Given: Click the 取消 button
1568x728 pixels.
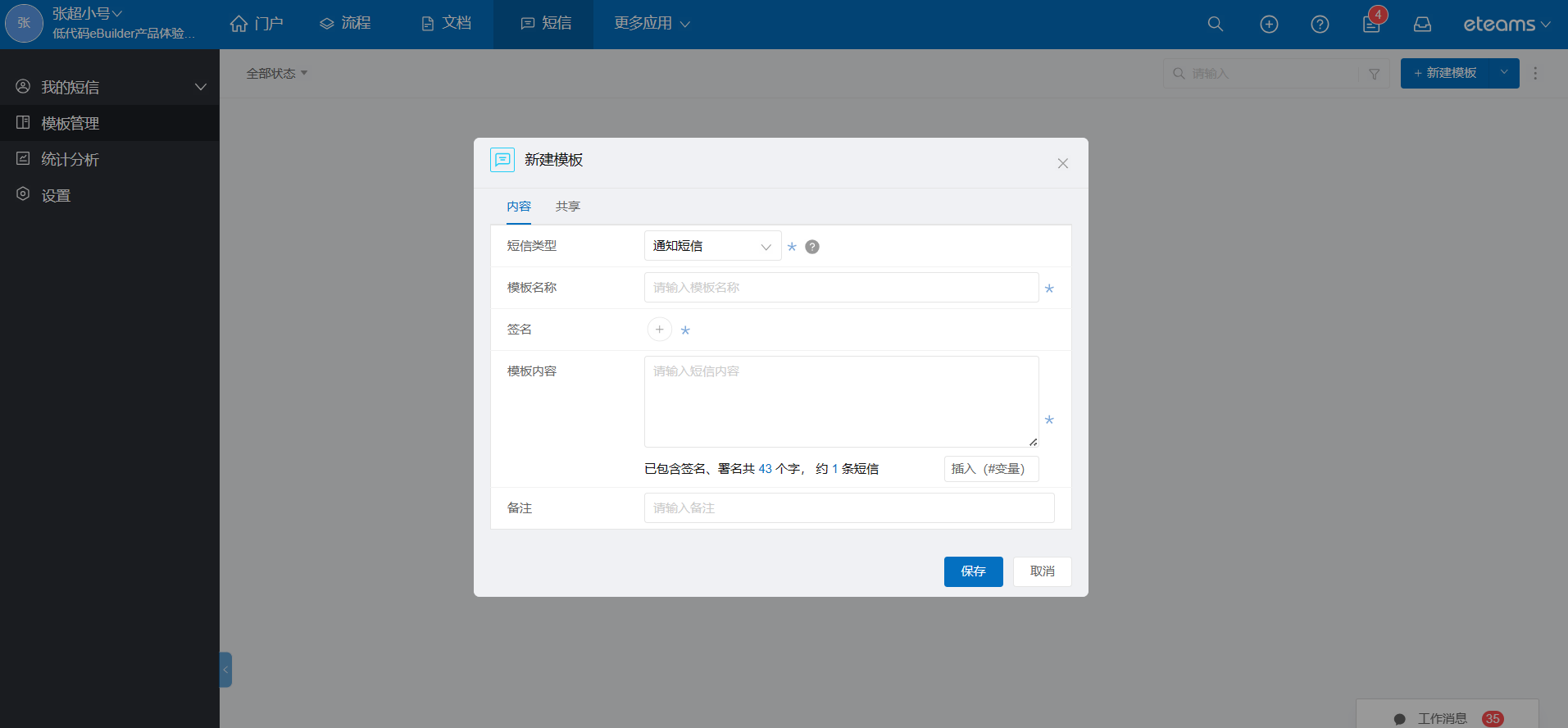Looking at the screenshot, I should click(x=1043, y=571).
